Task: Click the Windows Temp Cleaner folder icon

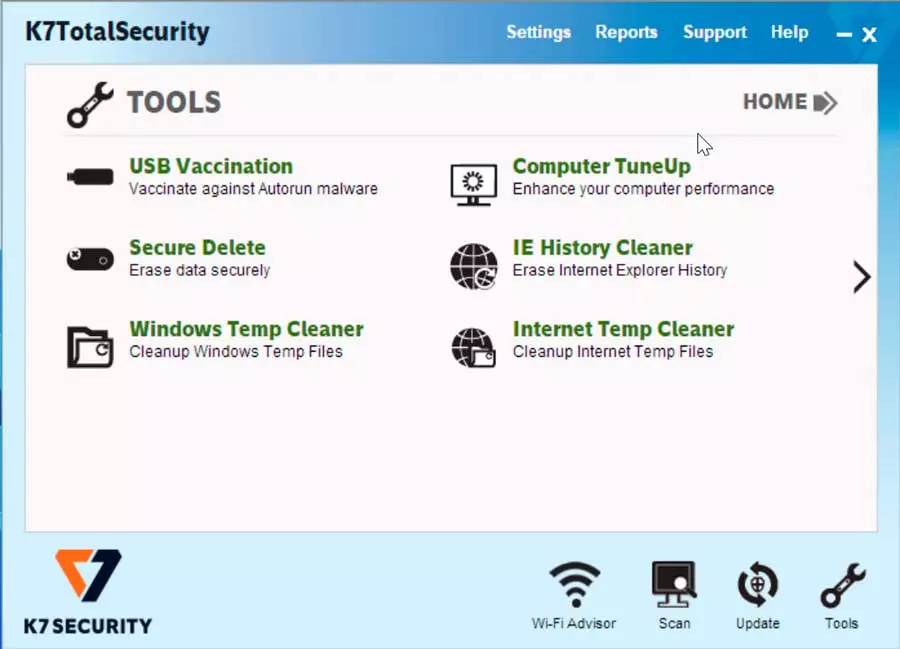Action: point(90,347)
